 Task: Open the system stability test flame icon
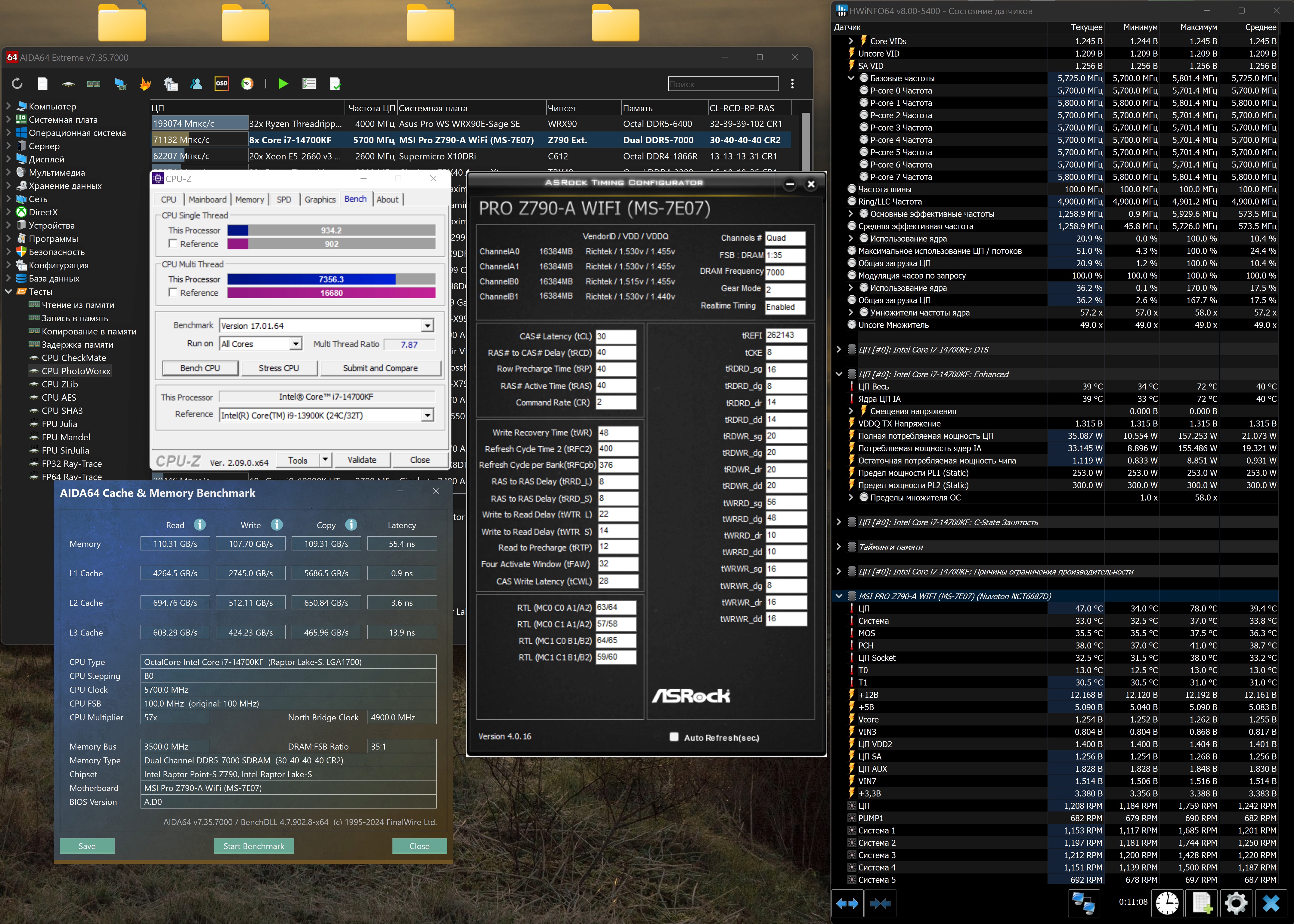click(145, 84)
